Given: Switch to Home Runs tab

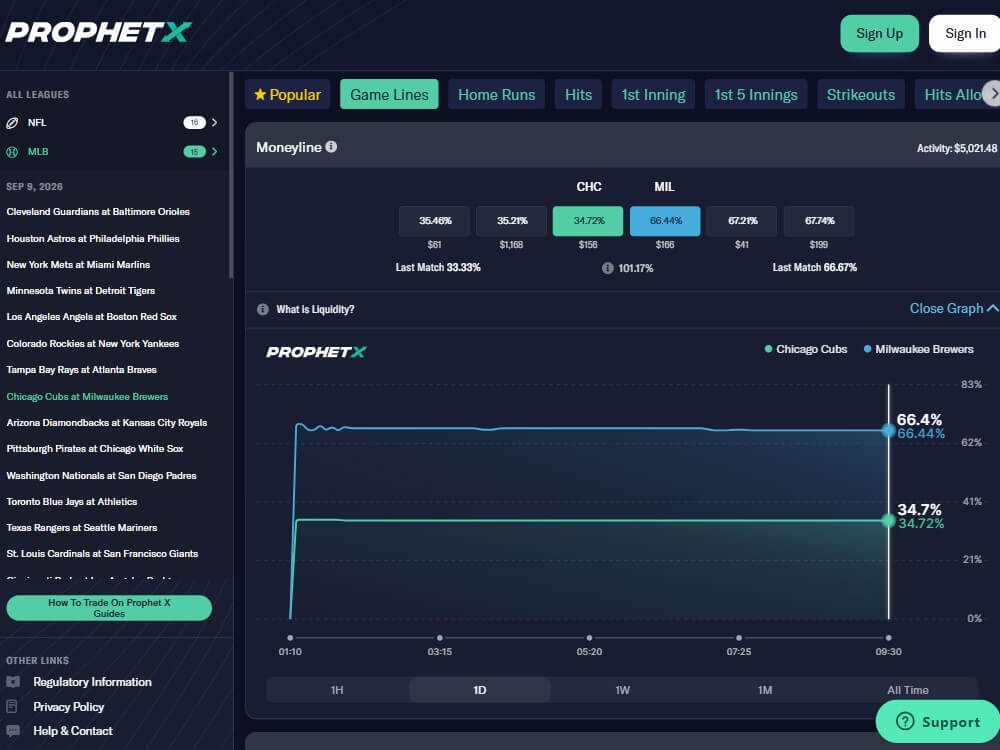Looking at the screenshot, I should pyautogui.click(x=496, y=94).
